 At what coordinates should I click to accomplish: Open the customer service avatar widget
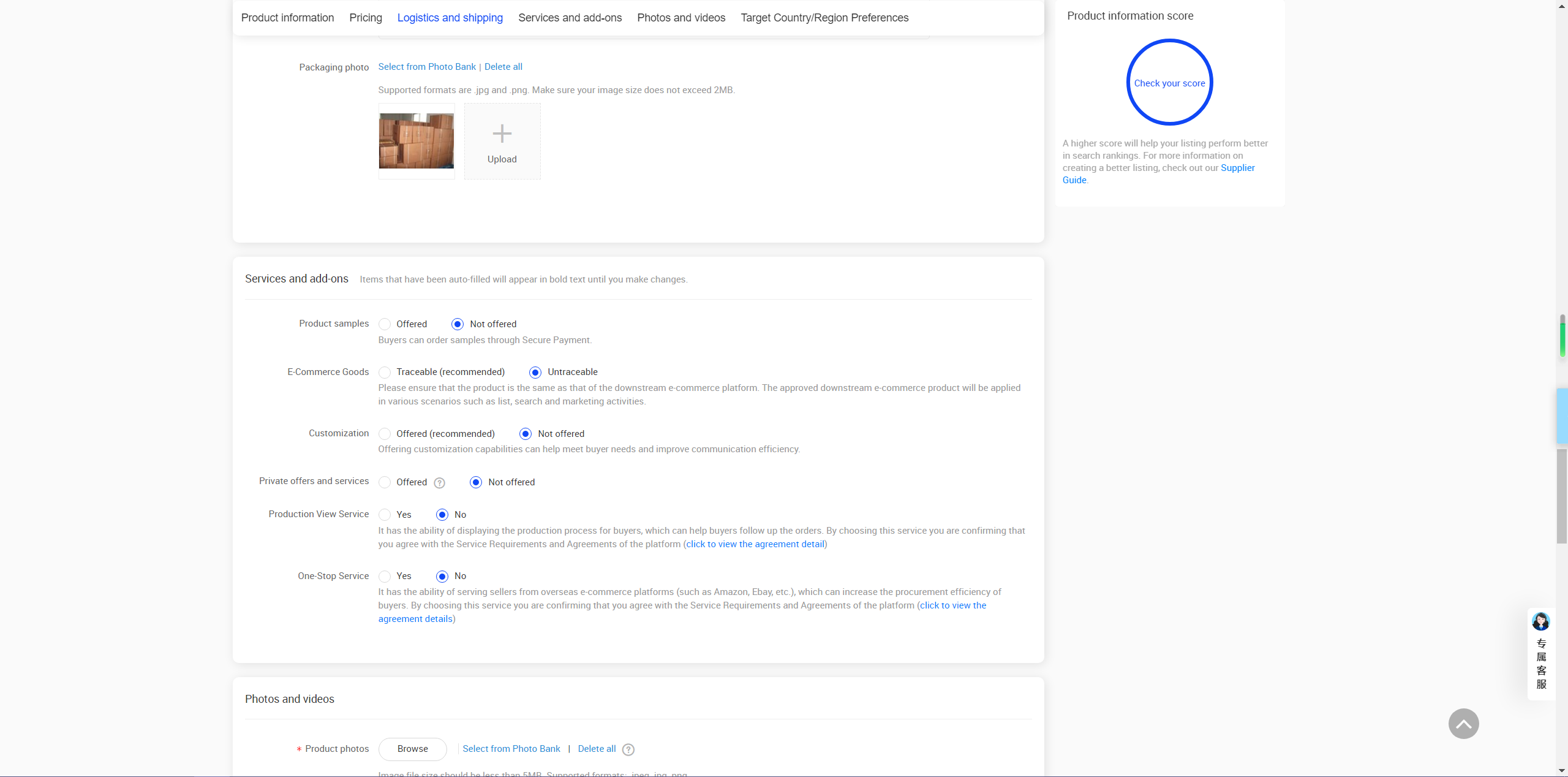(x=1540, y=621)
